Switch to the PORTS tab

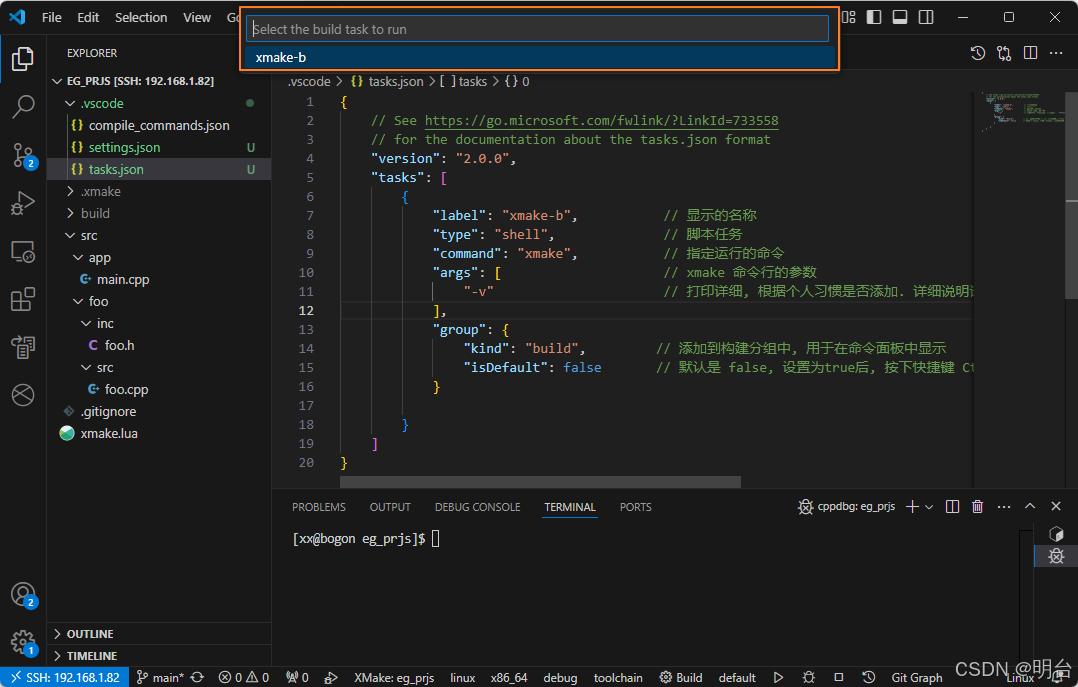[x=635, y=507]
